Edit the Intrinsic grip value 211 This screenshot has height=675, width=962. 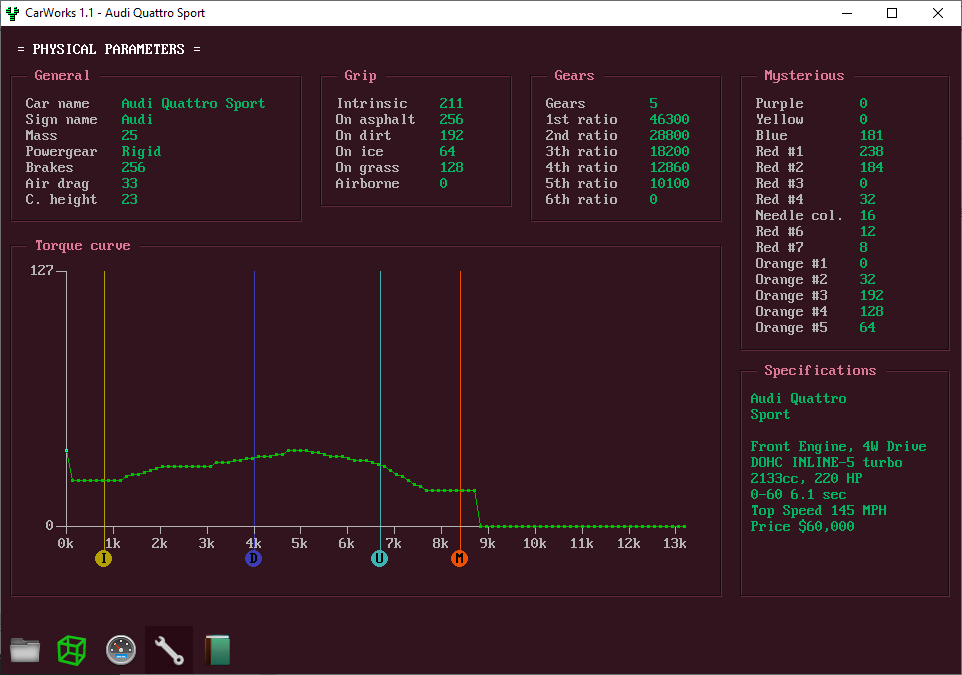point(451,104)
